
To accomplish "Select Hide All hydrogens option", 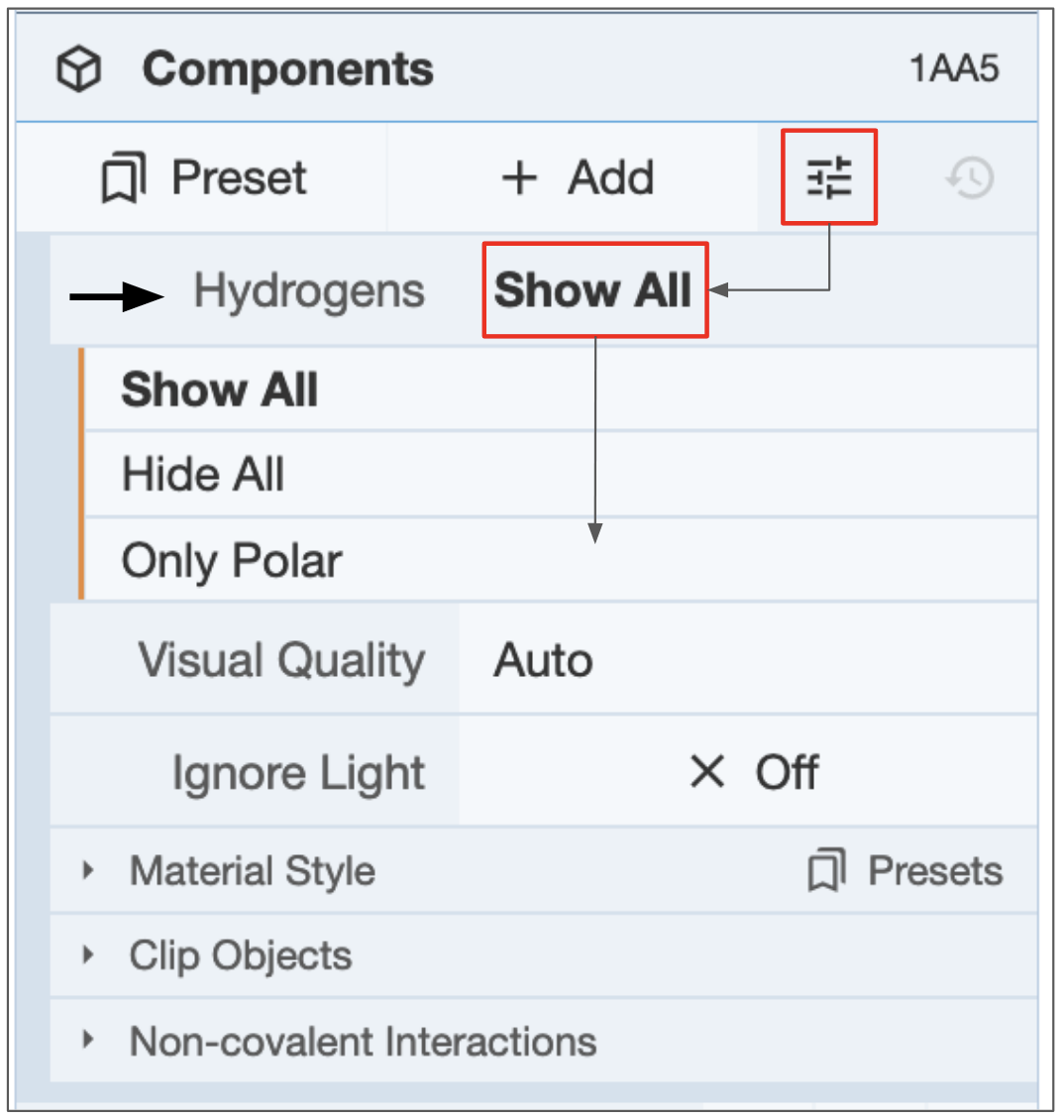I will point(203,474).
